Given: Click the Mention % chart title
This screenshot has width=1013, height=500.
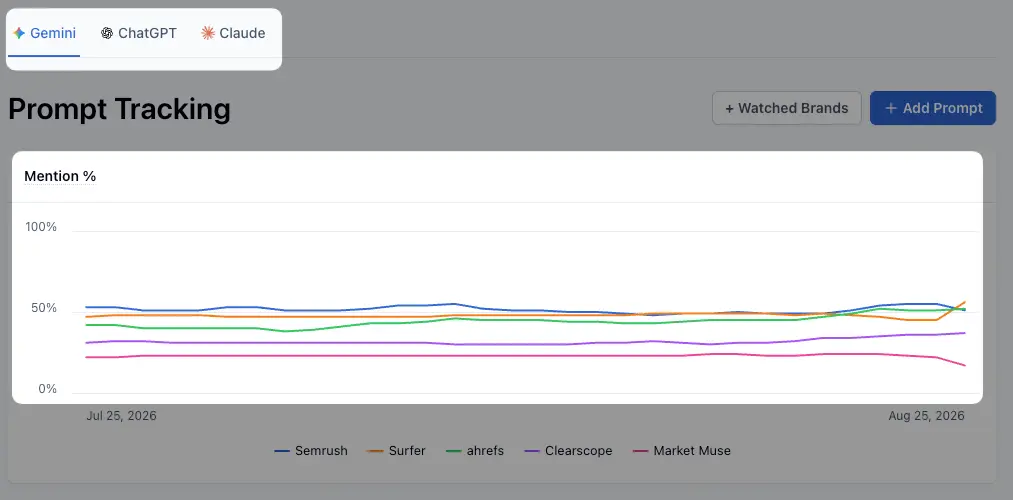Looking at the screenshot, I should tap(60, 176).
